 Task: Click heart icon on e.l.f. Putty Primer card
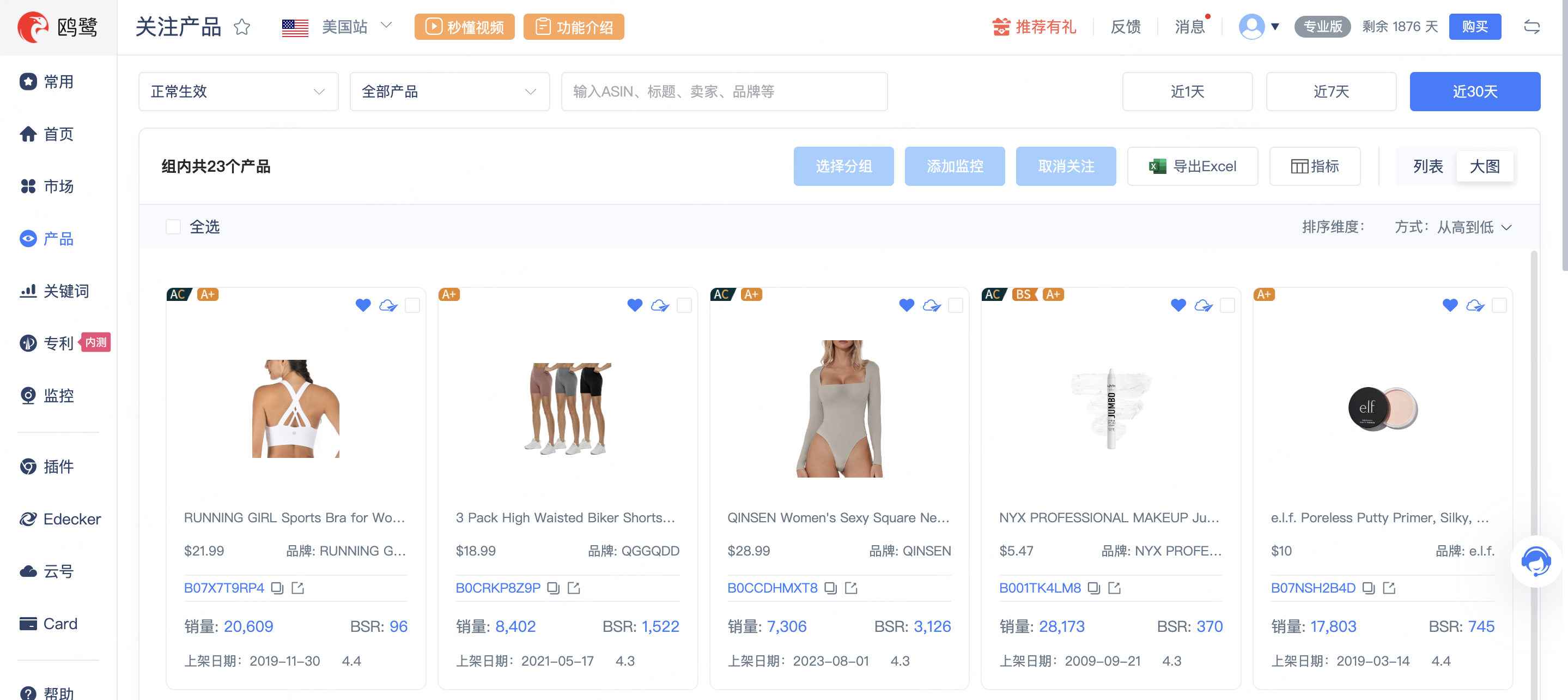(1450, 305)
